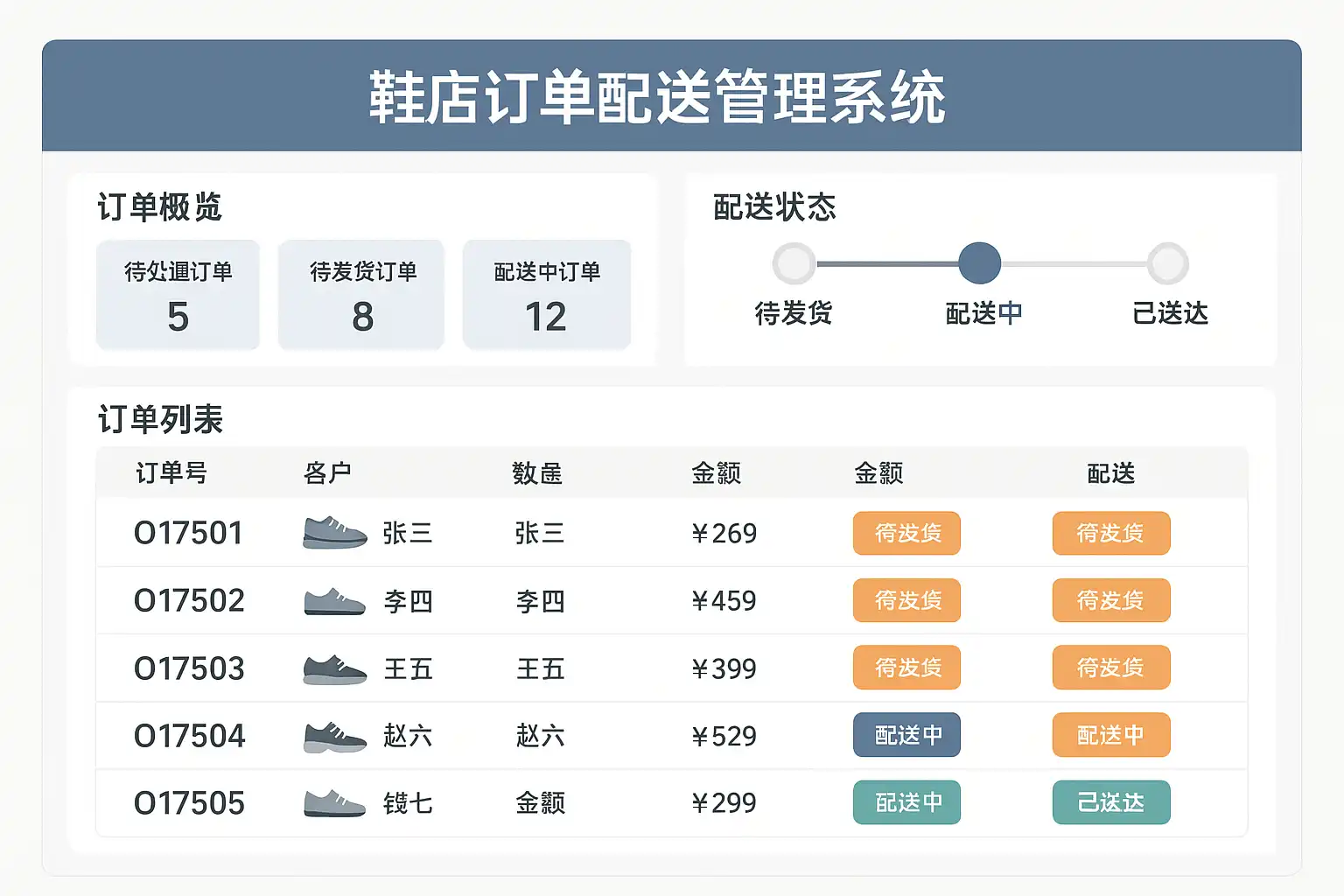The width and height of the screenshot is (1344, 896).
Task: Click the 配送 column badge for O17501
Action: tap(1110, 533)
